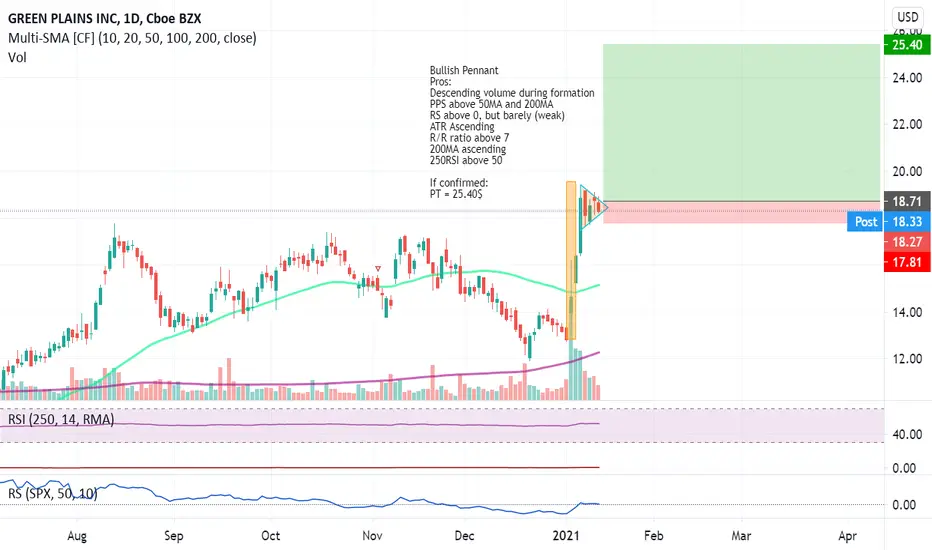932x550 pixels.
Task: Click the 22.00 price scale value
Action: point(907,124)
